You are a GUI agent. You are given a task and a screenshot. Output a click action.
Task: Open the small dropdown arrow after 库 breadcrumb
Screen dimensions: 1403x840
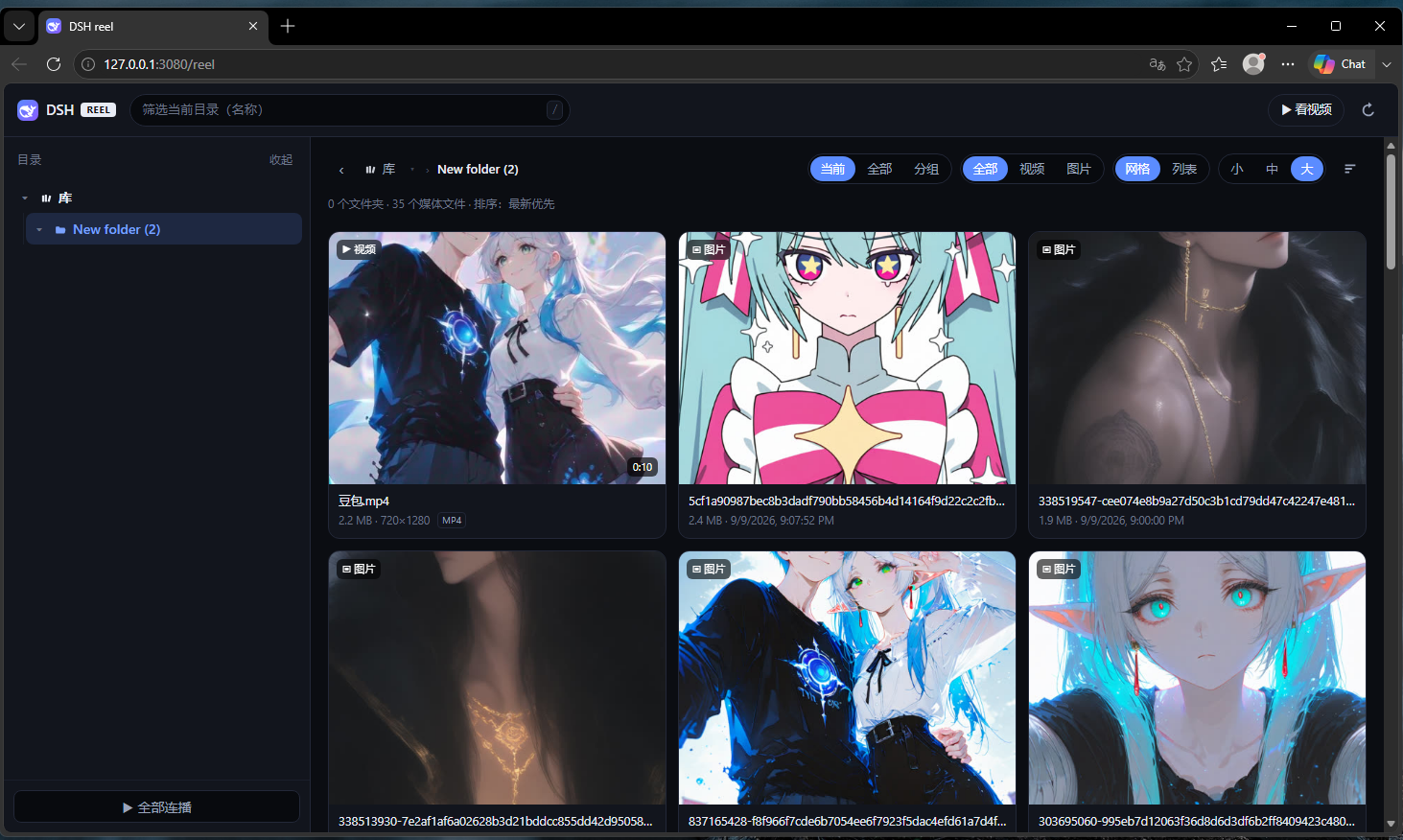coord(412,170)
